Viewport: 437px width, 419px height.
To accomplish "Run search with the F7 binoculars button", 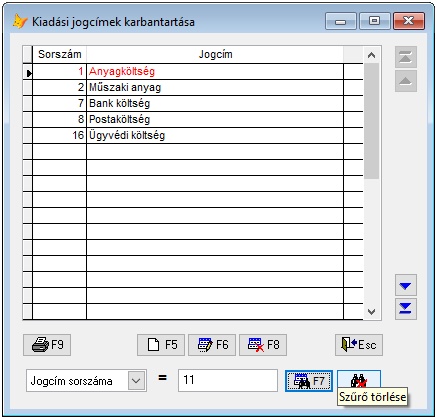I will 309,381.
